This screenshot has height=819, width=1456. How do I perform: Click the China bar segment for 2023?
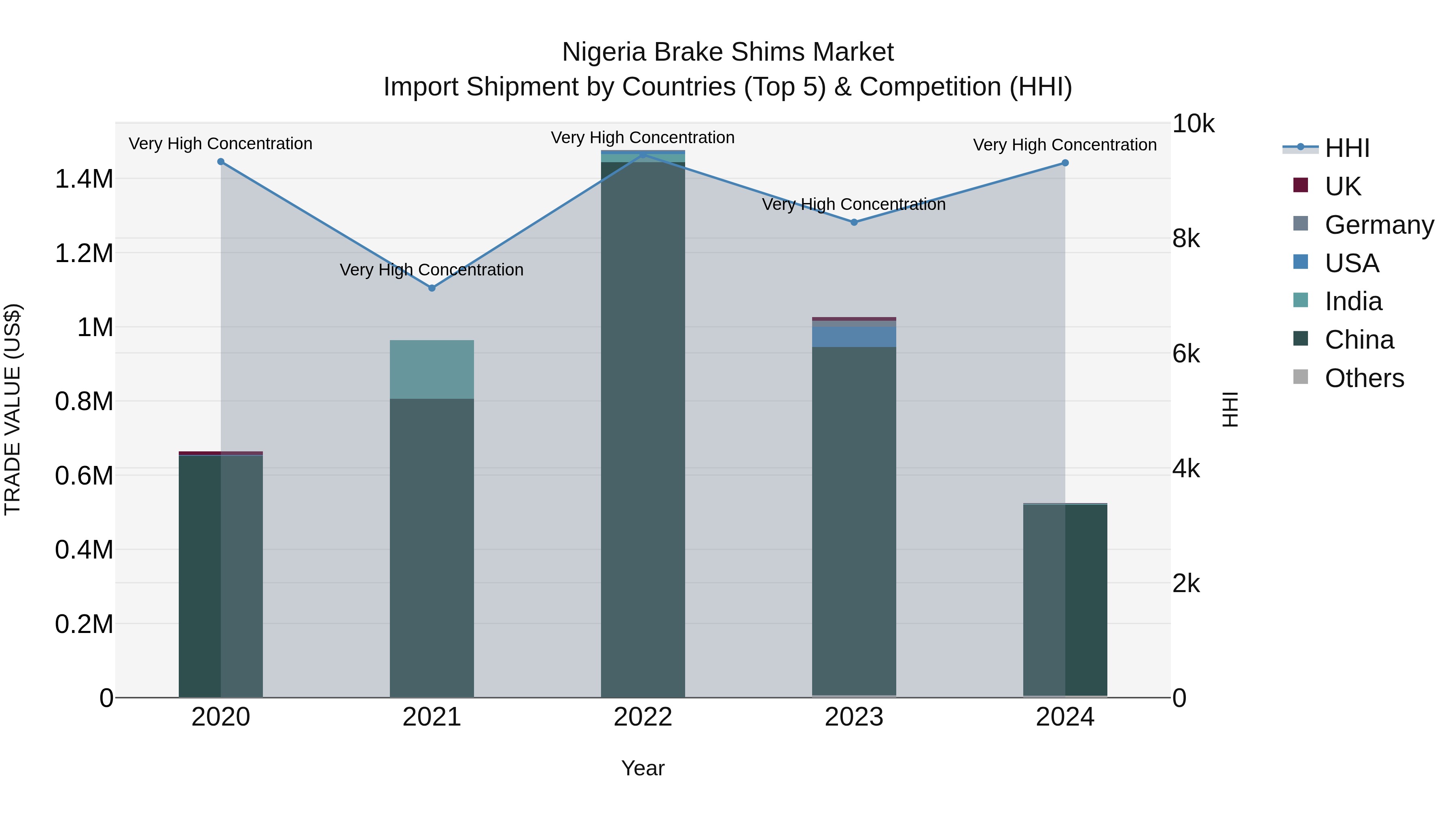(x=854, y=521)
